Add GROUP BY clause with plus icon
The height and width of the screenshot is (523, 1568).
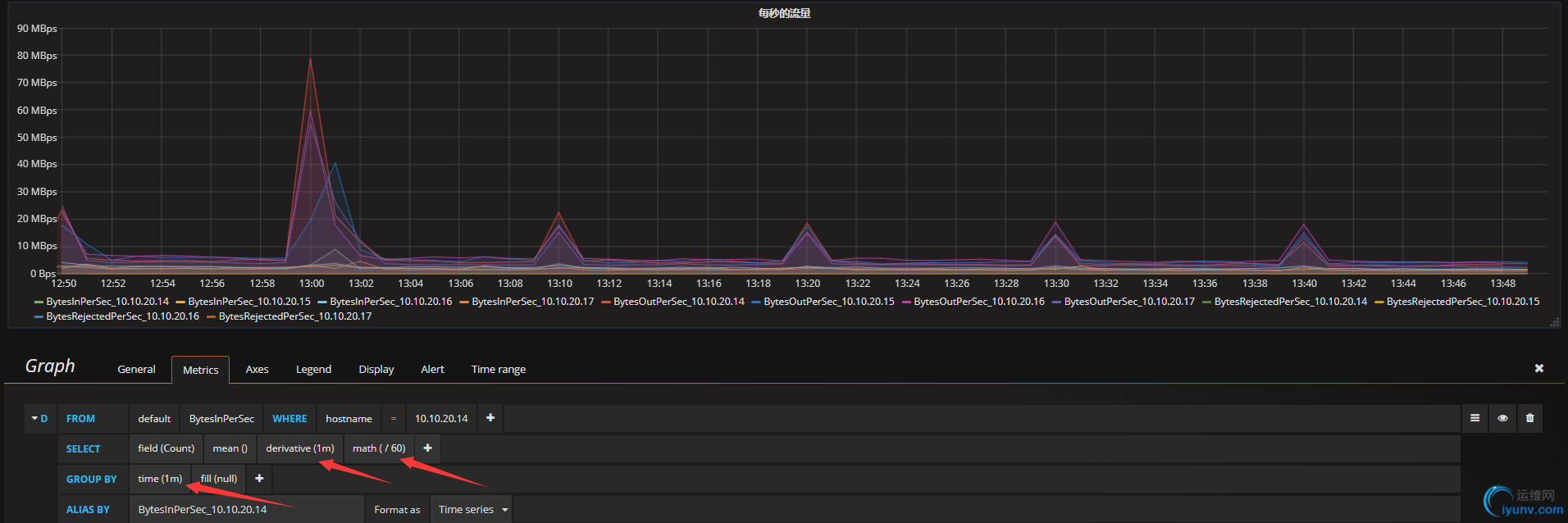point(259,479)
